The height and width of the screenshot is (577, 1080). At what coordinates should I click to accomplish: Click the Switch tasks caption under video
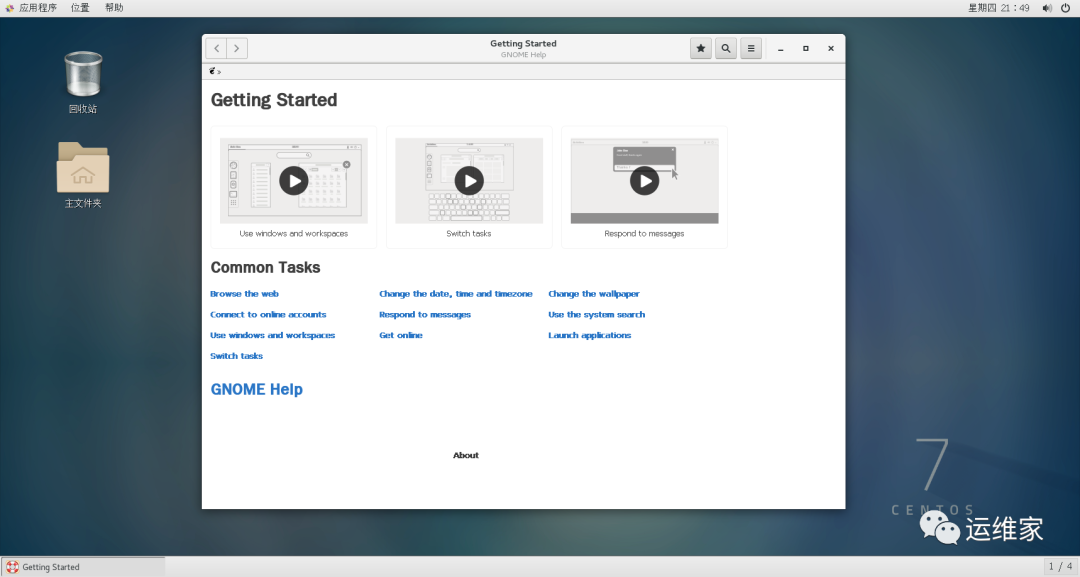[x=469, y=233]
